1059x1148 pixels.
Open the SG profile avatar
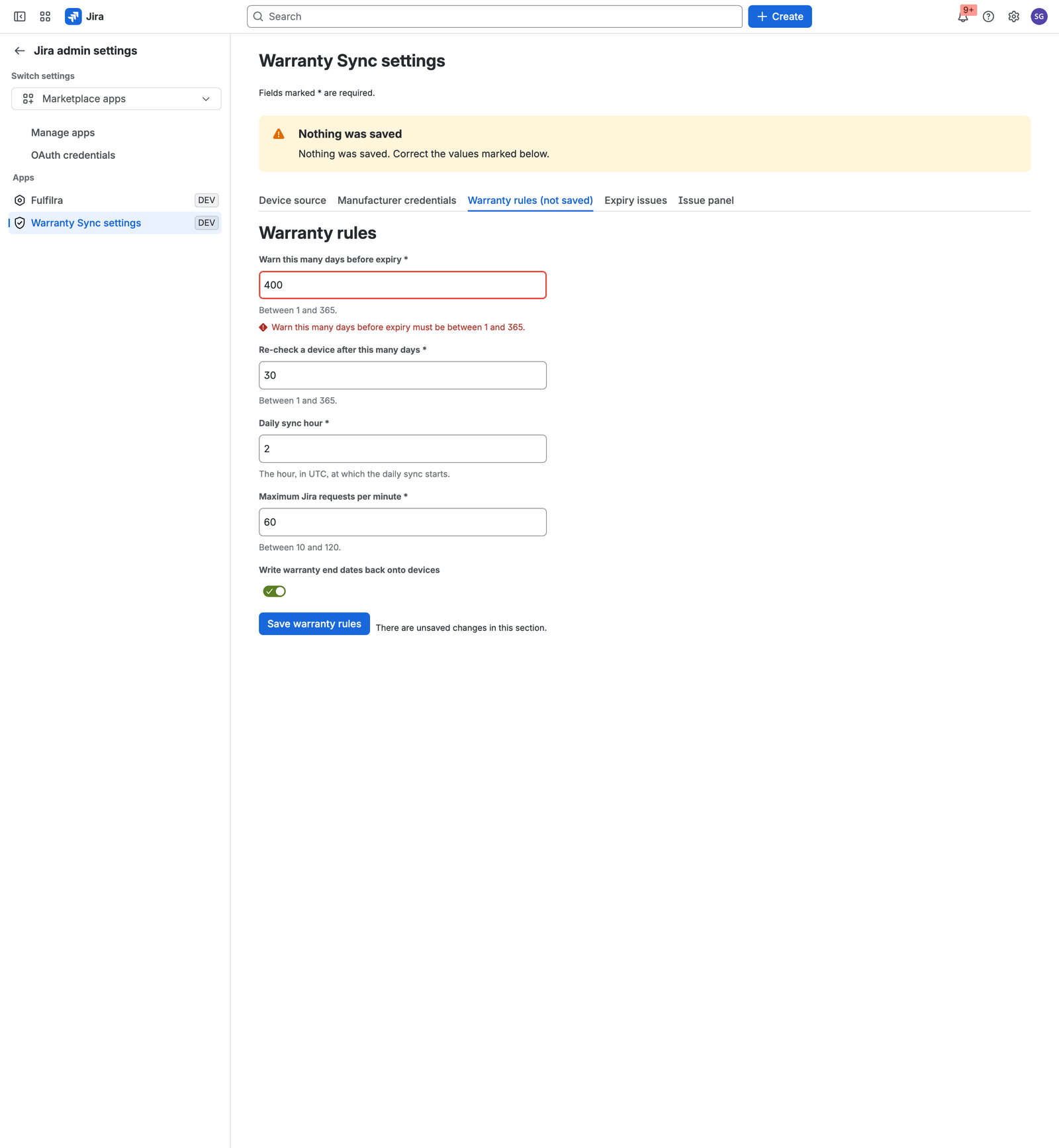(x=1039, y=17)
